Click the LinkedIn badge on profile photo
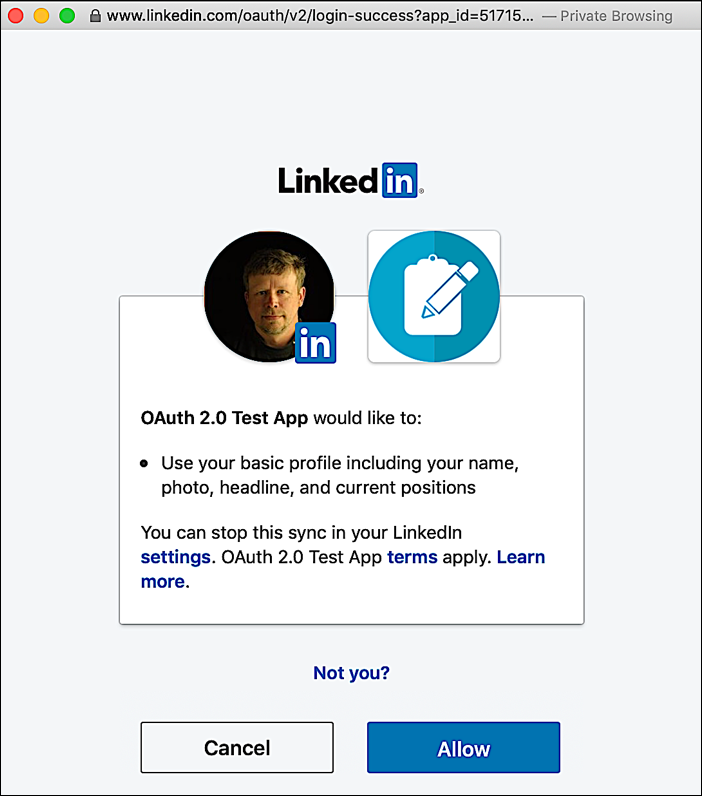This screenshot has height=796, width=702. [316, 343]
